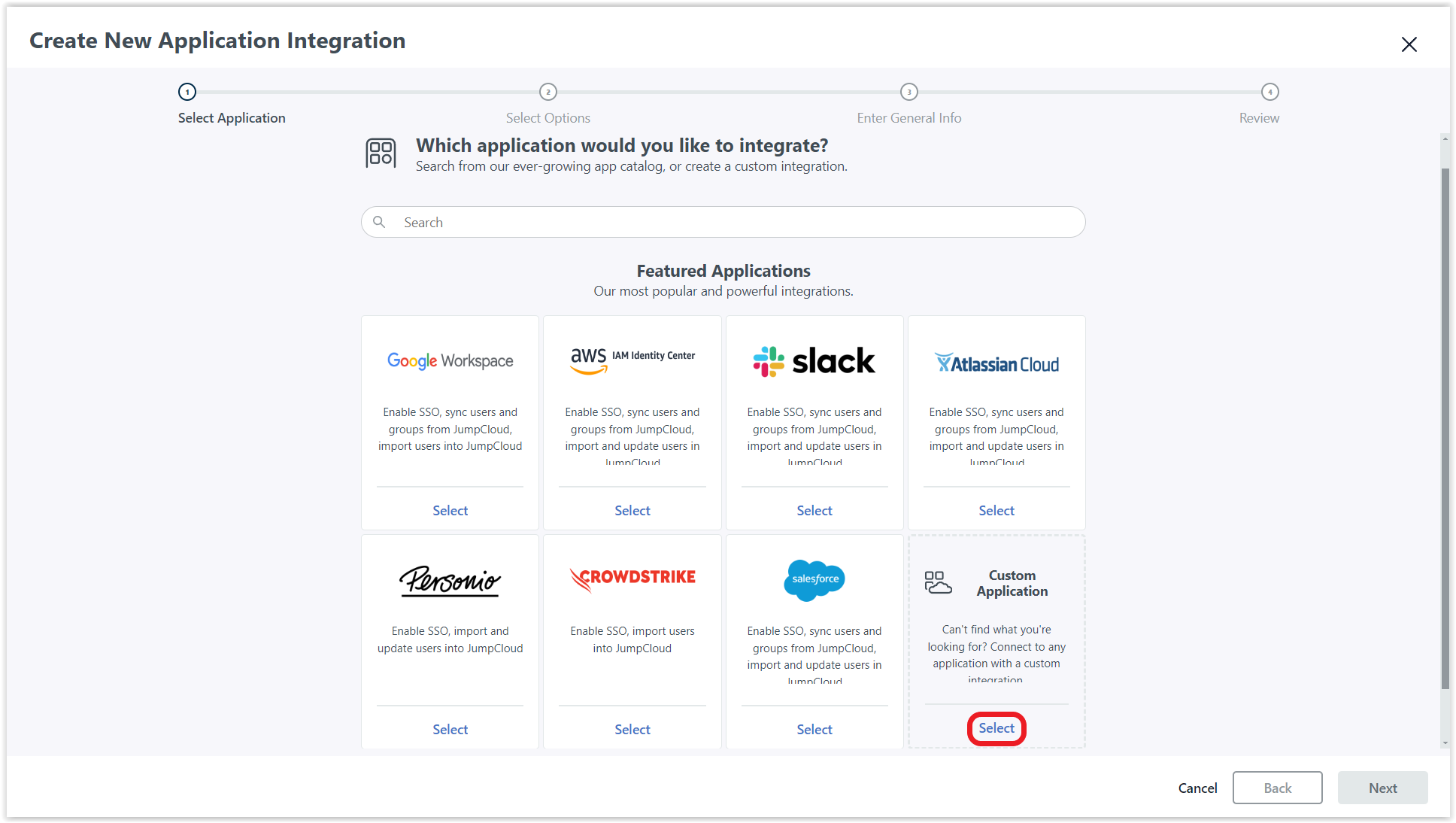Focus the application Search field

[x=723, y=222]
